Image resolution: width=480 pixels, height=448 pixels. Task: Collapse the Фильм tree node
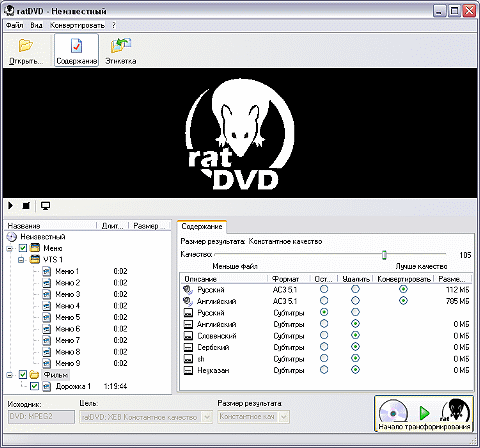click(10, 375)
